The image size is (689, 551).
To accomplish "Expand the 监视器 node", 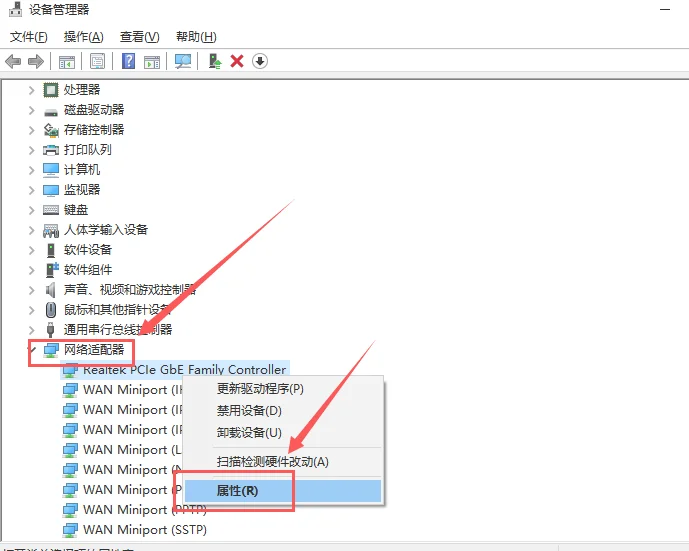I will [31, 190].
